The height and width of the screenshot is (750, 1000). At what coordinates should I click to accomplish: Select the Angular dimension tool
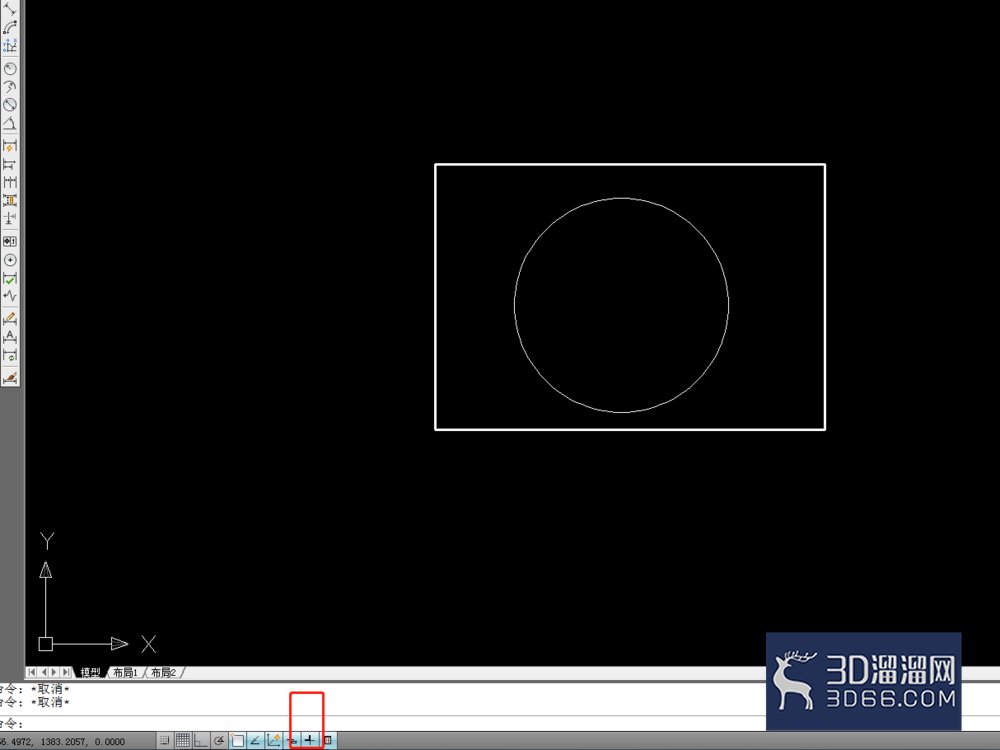(x=10, y=122)
